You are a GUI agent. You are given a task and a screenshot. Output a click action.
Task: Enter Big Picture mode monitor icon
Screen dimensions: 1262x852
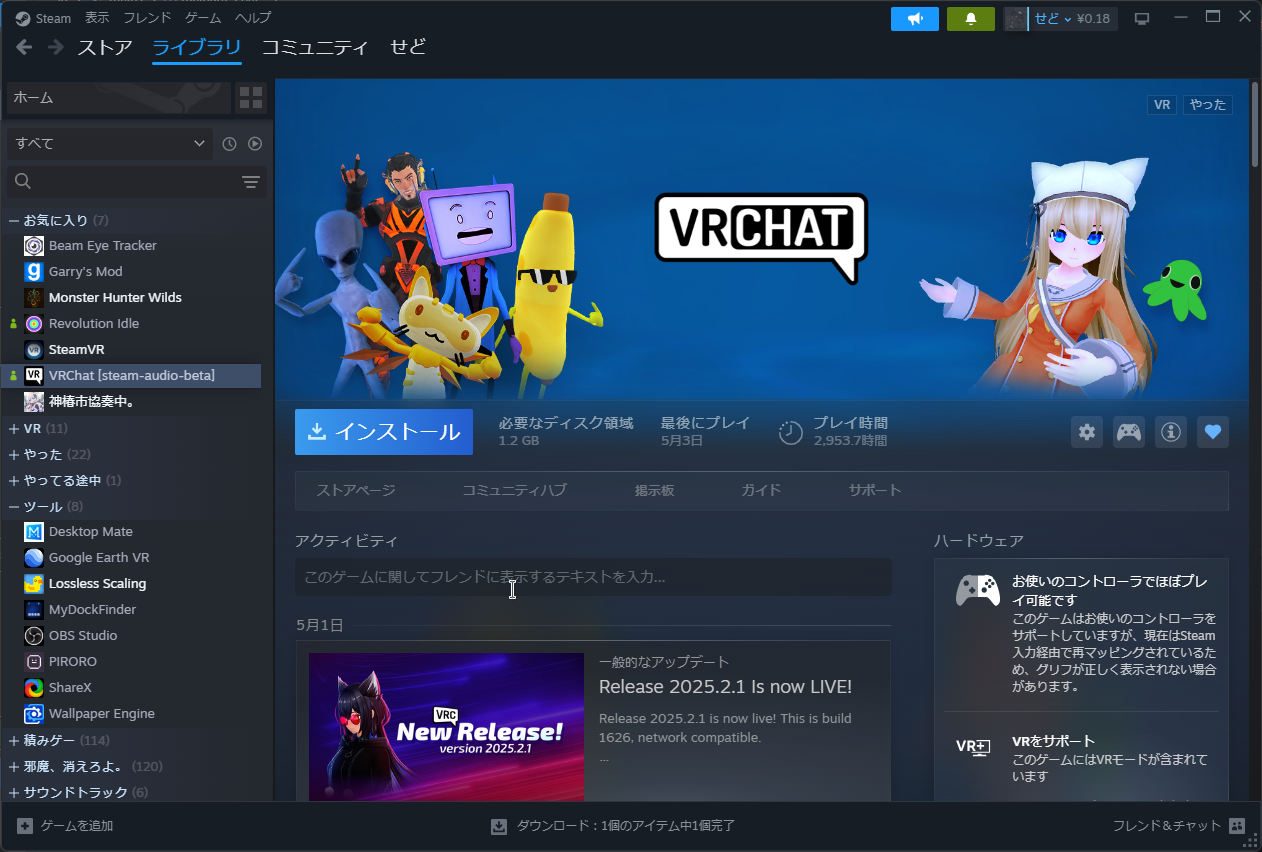pyautogui.click(x=1142, y=19)
